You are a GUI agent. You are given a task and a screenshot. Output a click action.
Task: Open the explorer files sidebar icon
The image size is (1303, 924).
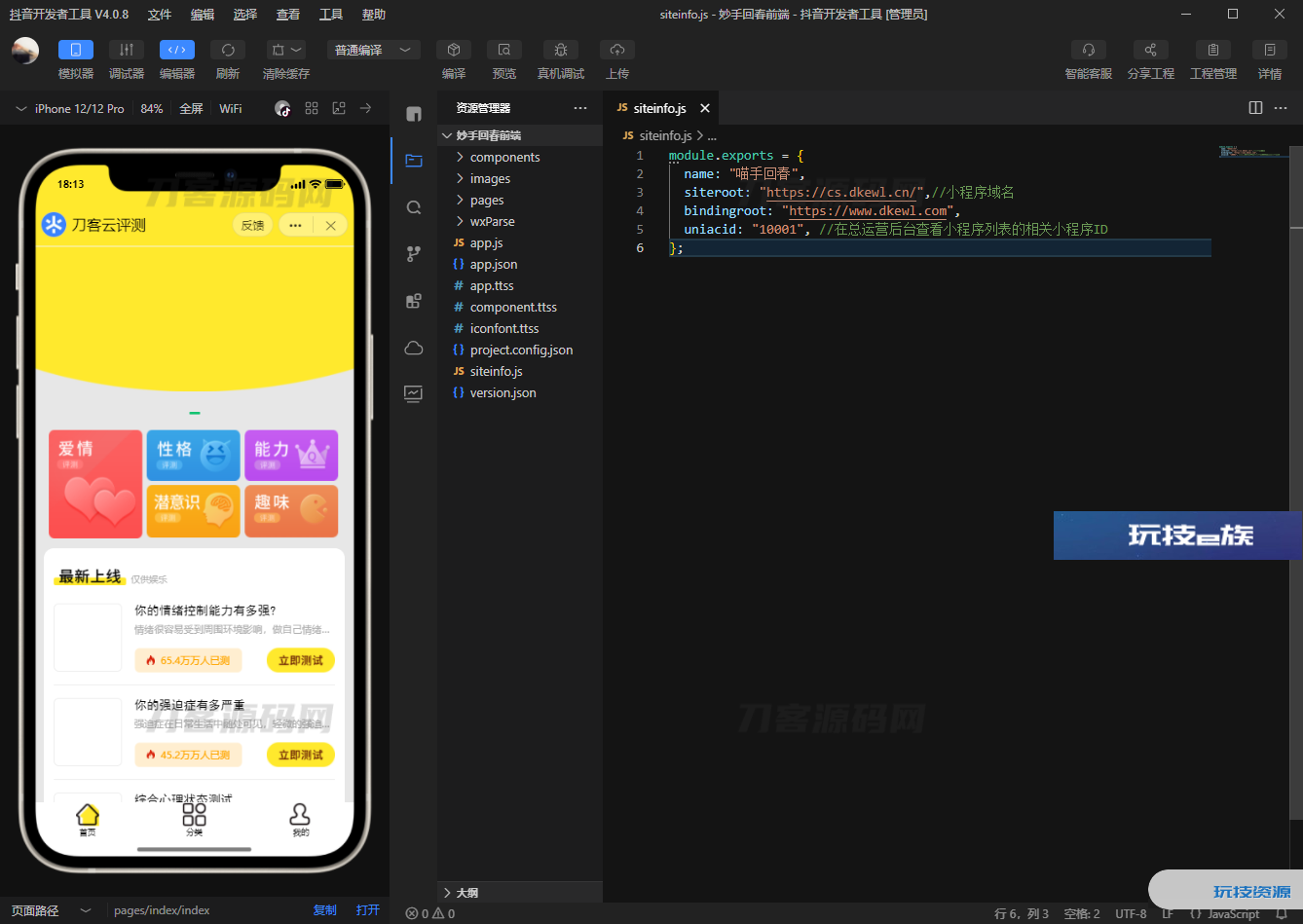coord(414,161)
